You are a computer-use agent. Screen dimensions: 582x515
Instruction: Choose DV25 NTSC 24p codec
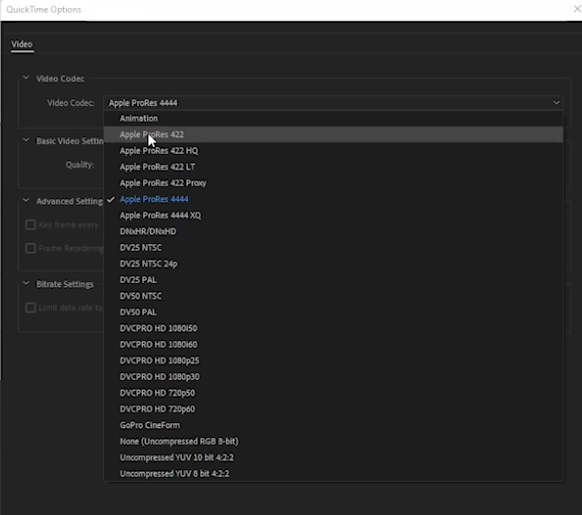(x=333, y=264)
